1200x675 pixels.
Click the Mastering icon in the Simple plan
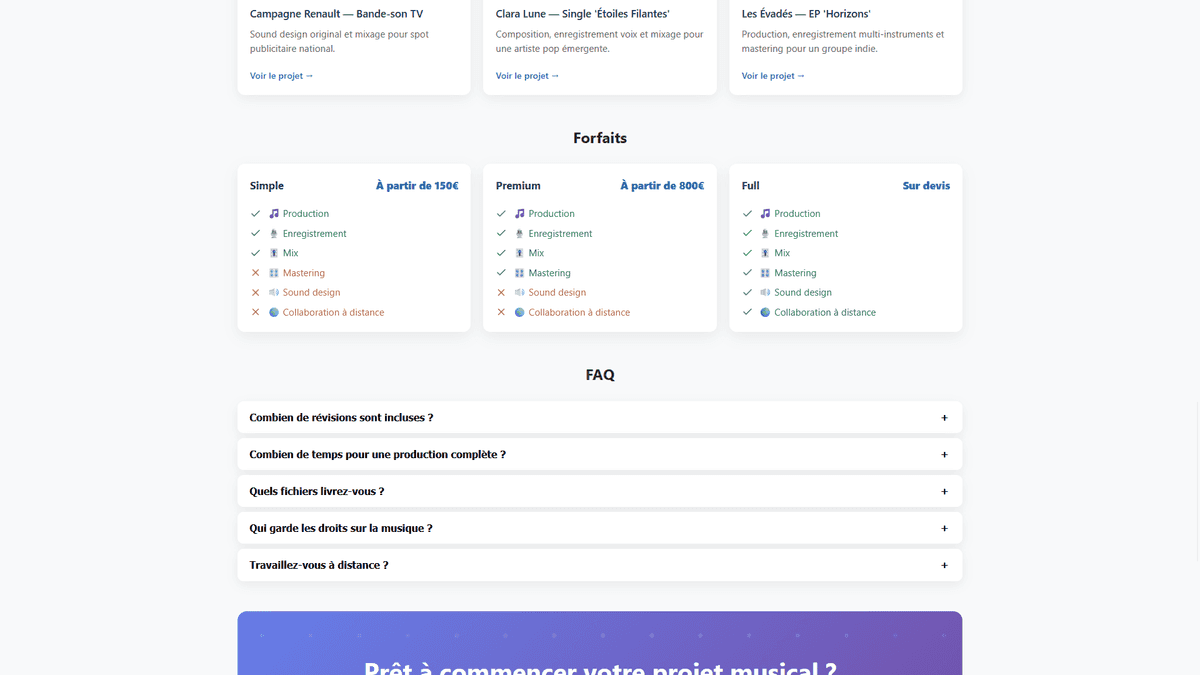pyautogui.click(x=274, y=273)
